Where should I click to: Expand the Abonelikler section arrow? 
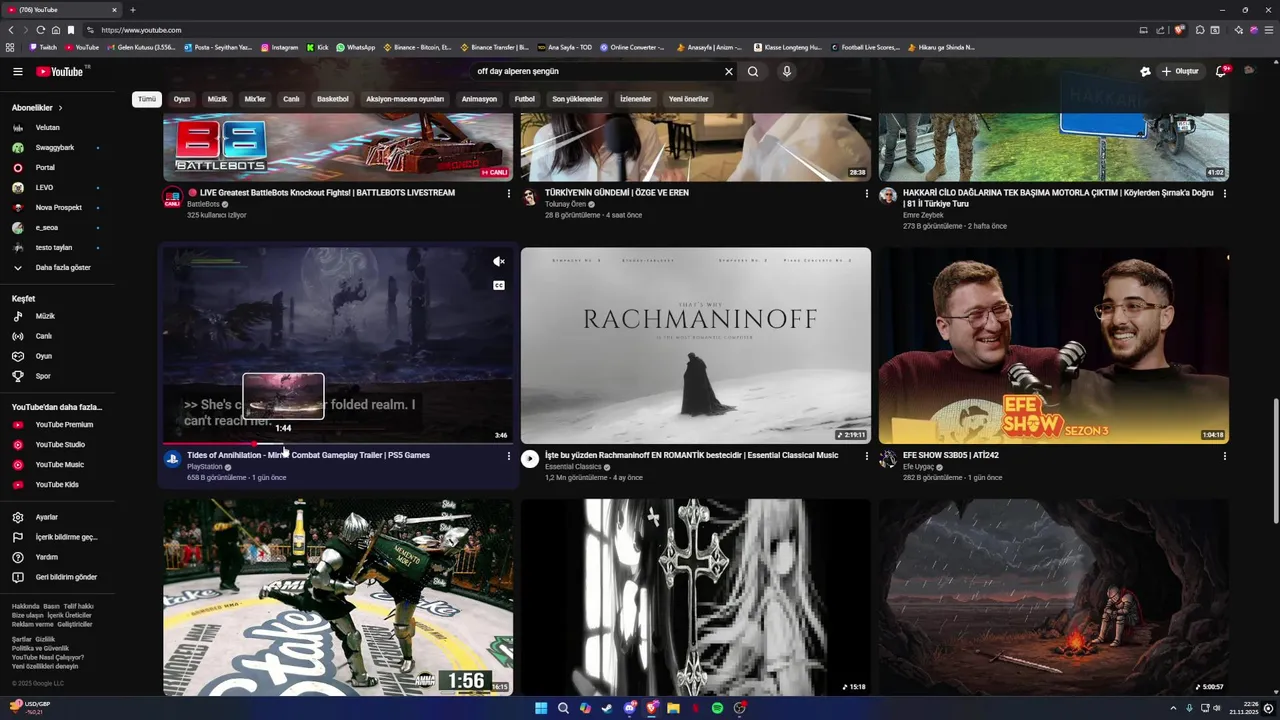(60, 108)
